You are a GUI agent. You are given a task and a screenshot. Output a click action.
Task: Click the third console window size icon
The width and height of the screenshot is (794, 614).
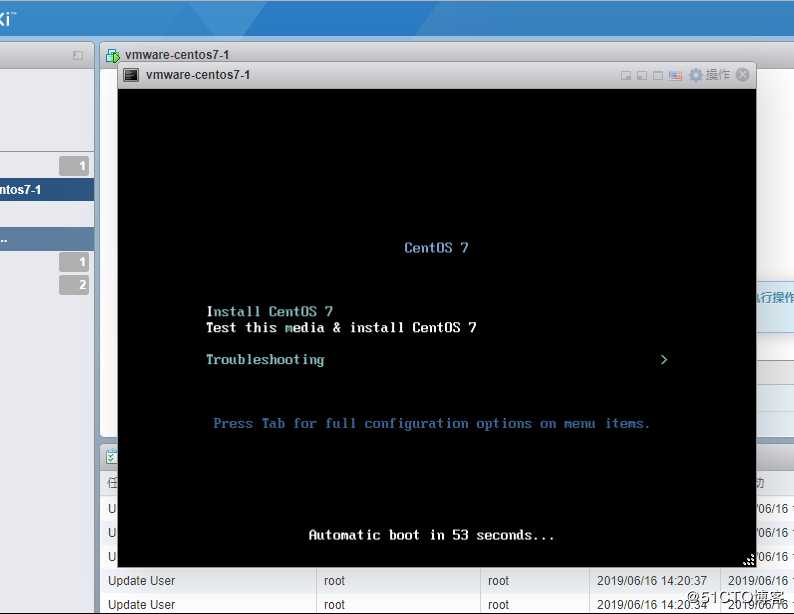pyautogui.click(x=658, y=75)
